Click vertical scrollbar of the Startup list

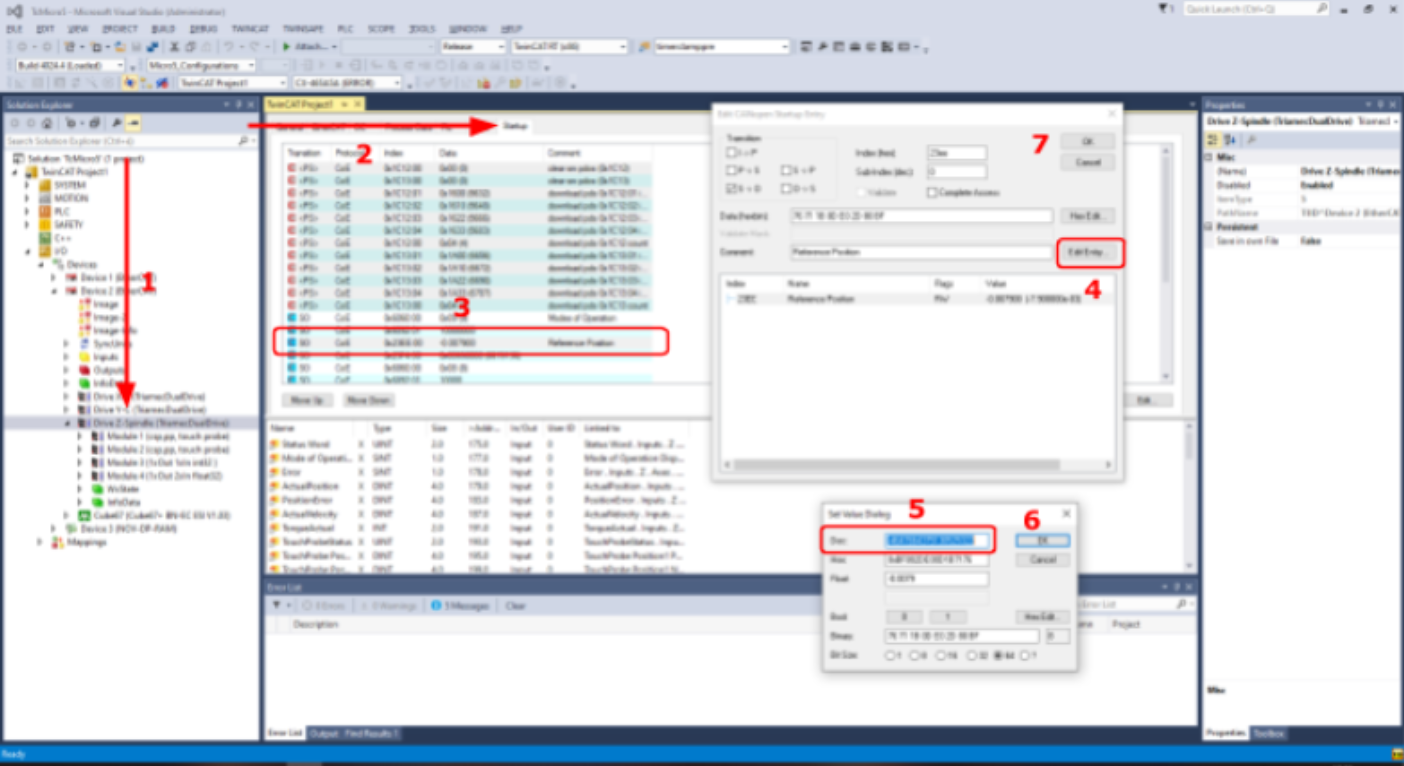1164,262
